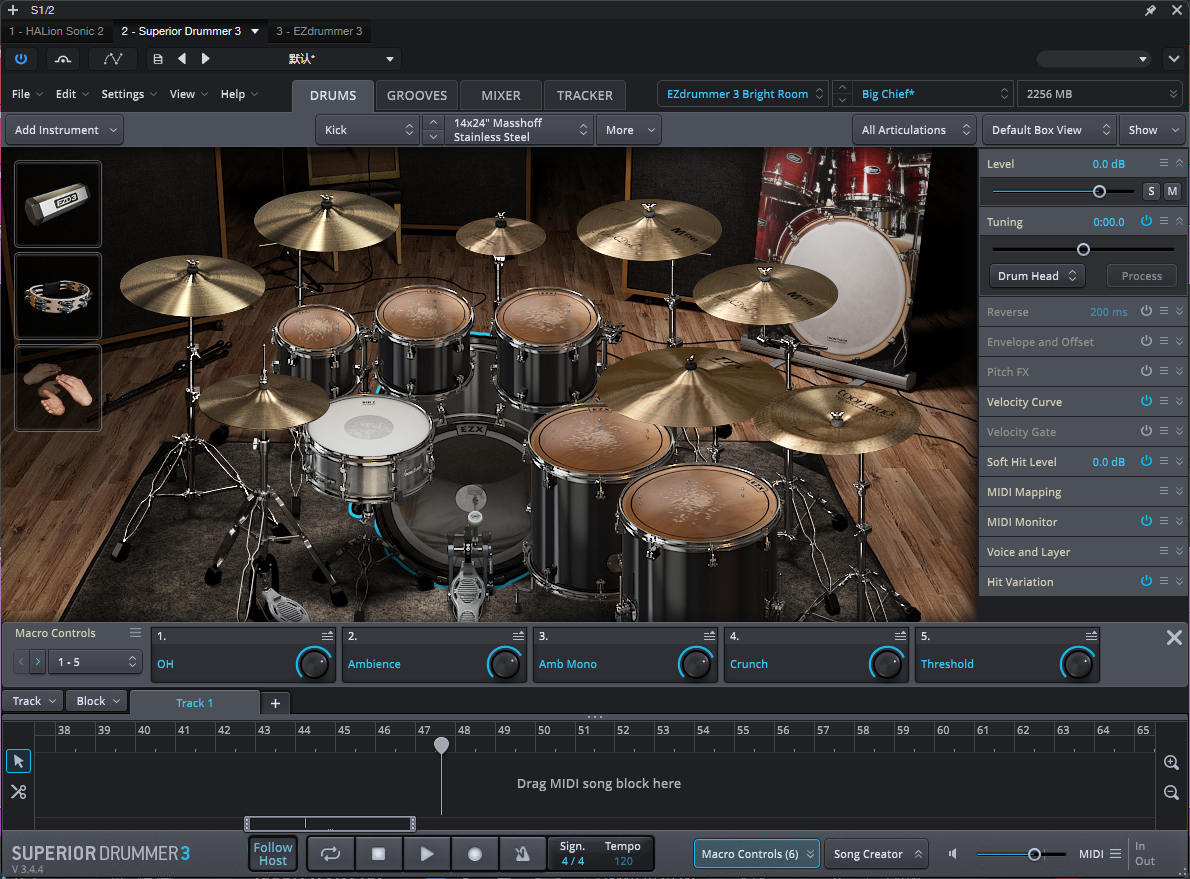Pin the plugin window
1190x879 pixels.
click(1150, 10)
